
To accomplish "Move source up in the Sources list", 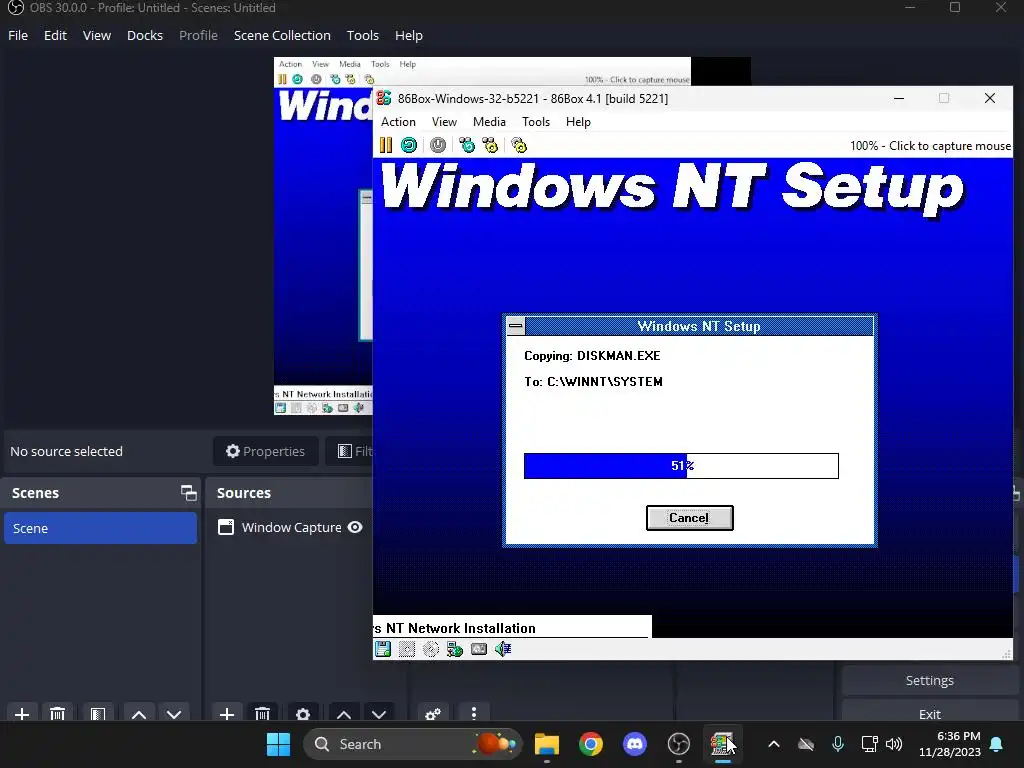I will tap(344, 714).
